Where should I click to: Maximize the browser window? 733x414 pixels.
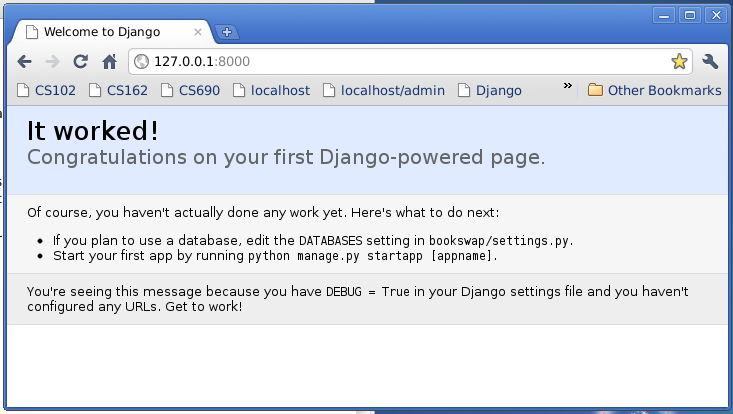tap(690, 15)
